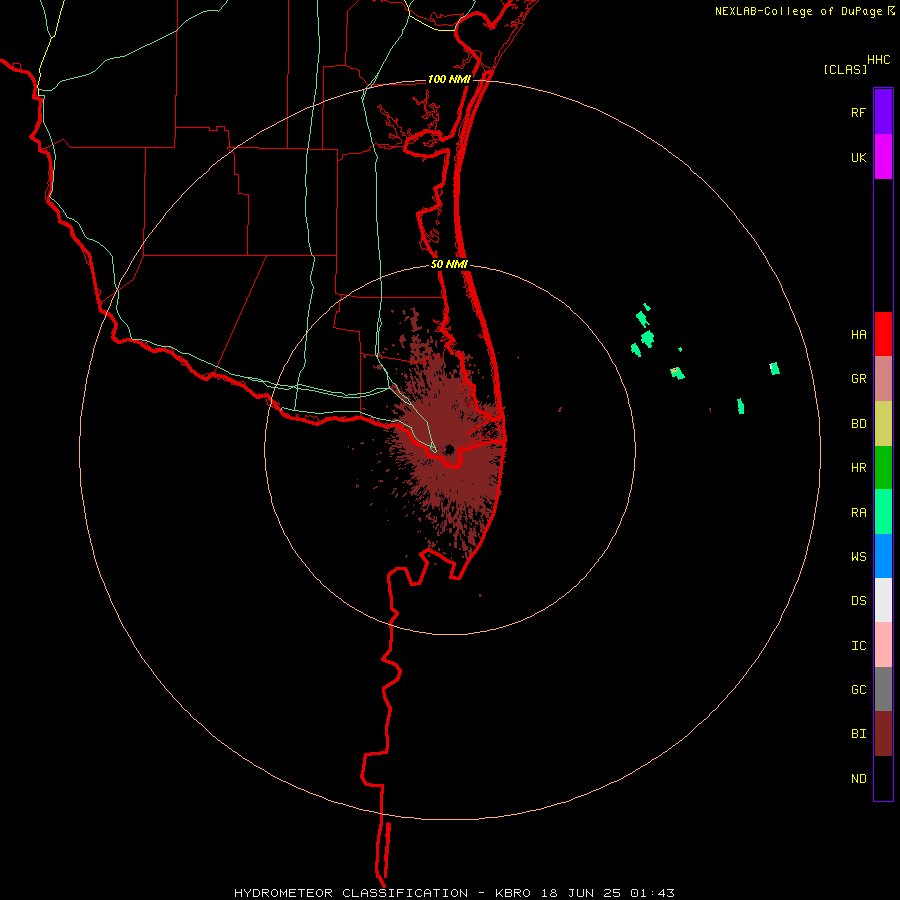Click the black radar site dot at center
This screenshot has width=900, height=900.
(x=449, y=449)
